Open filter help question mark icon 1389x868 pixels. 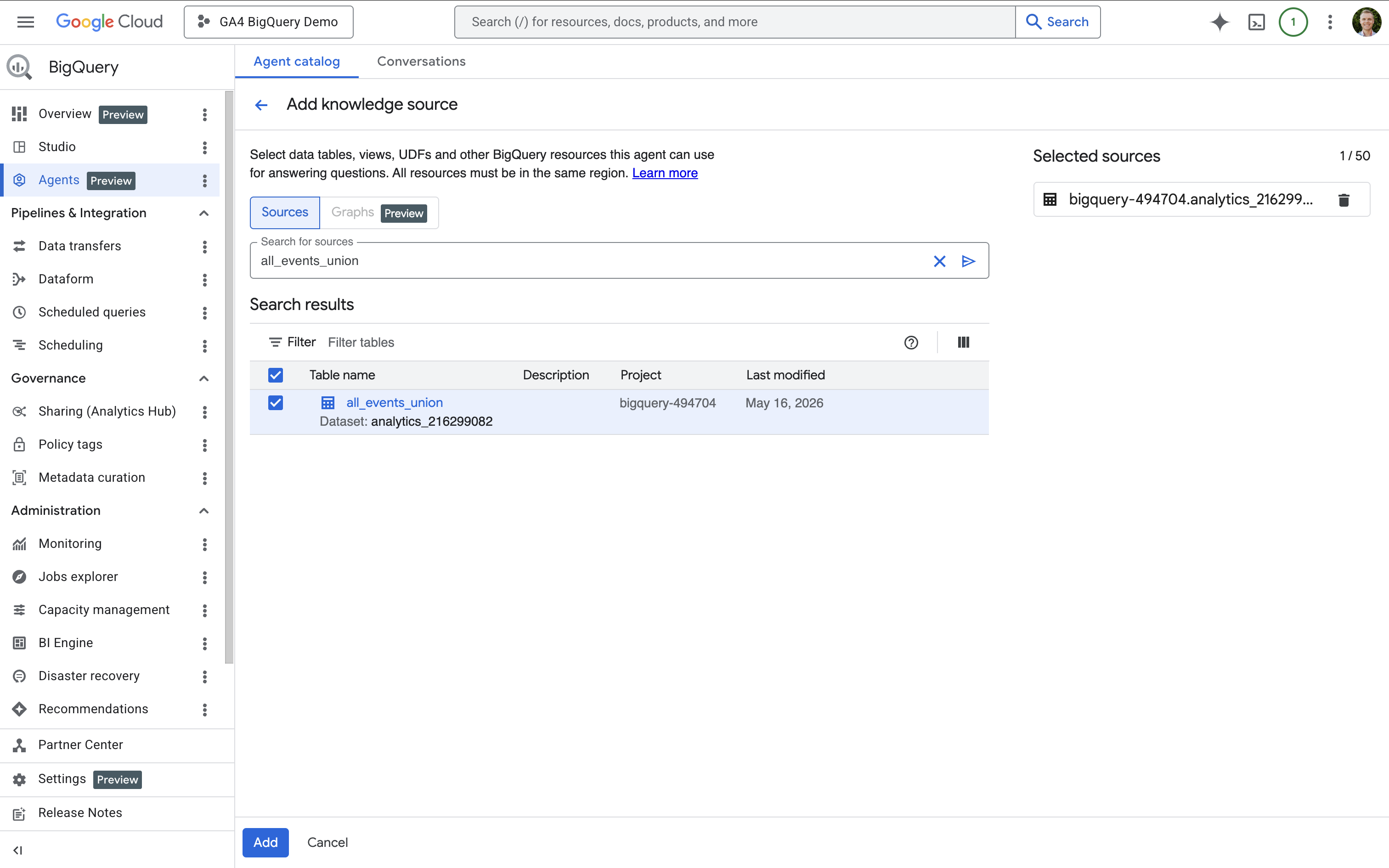pos(911,343)
